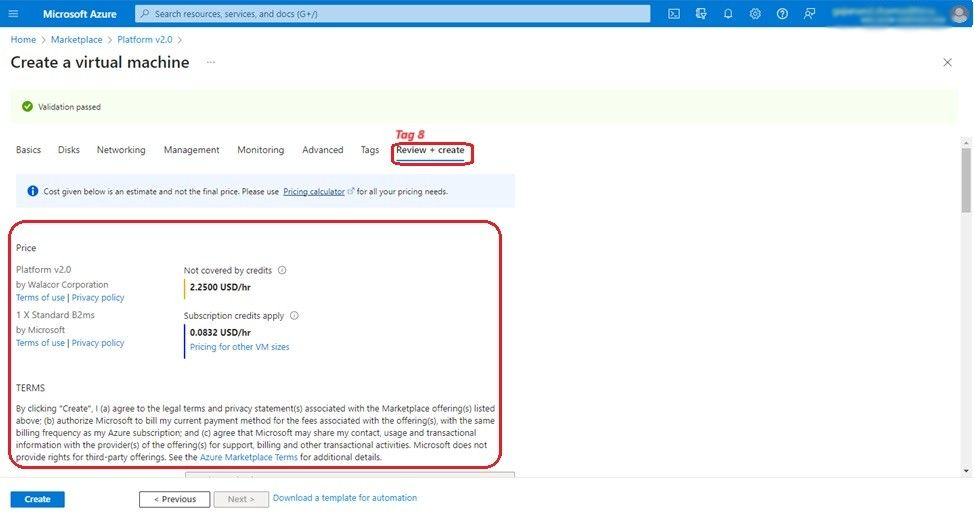Switch to the Basics tab
Image resolution: width=974 pixels, height=522 pixels.
(x=29, y=150)
